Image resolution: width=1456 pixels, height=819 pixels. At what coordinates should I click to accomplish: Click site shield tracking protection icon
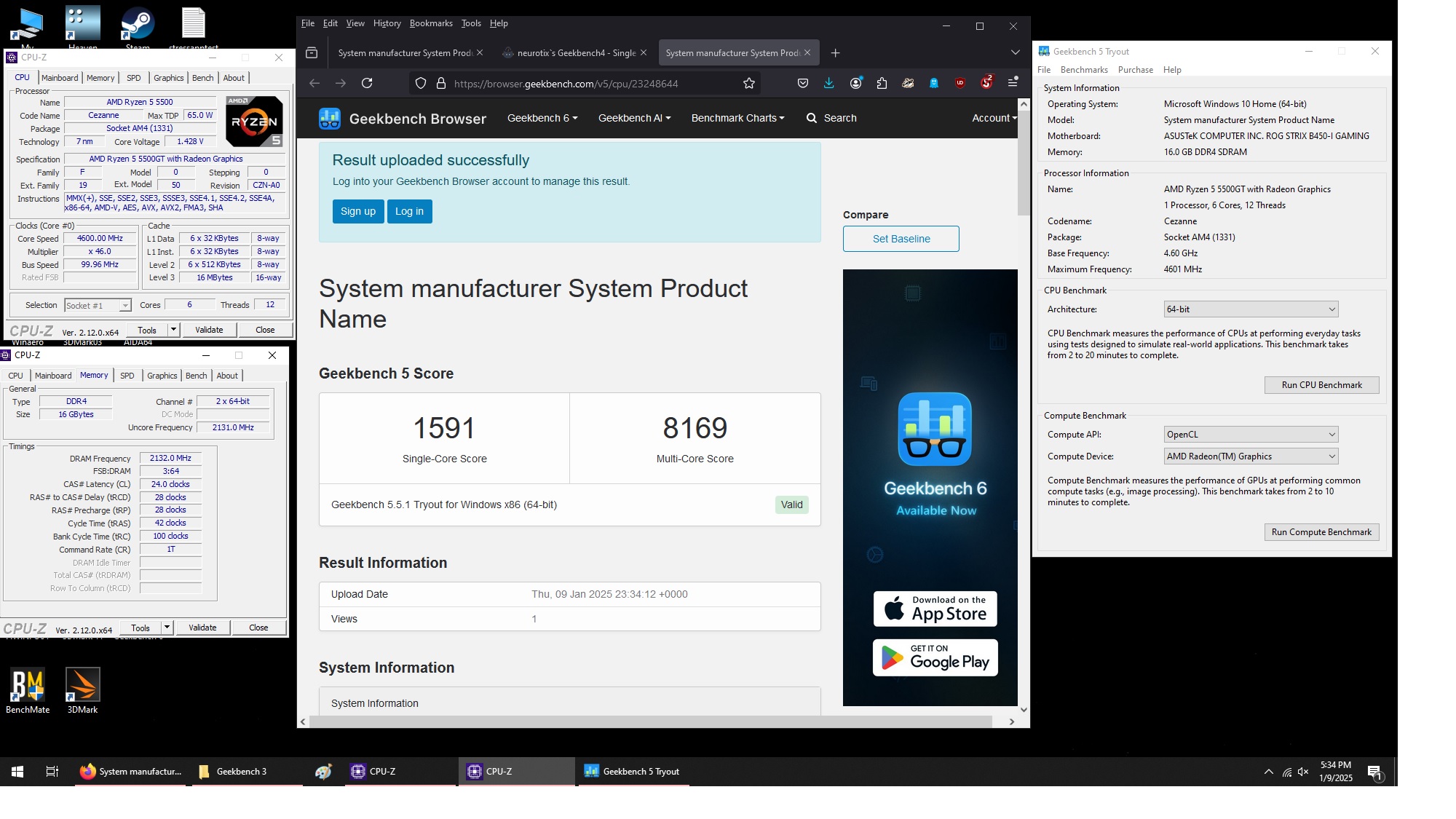coord(421,84)
